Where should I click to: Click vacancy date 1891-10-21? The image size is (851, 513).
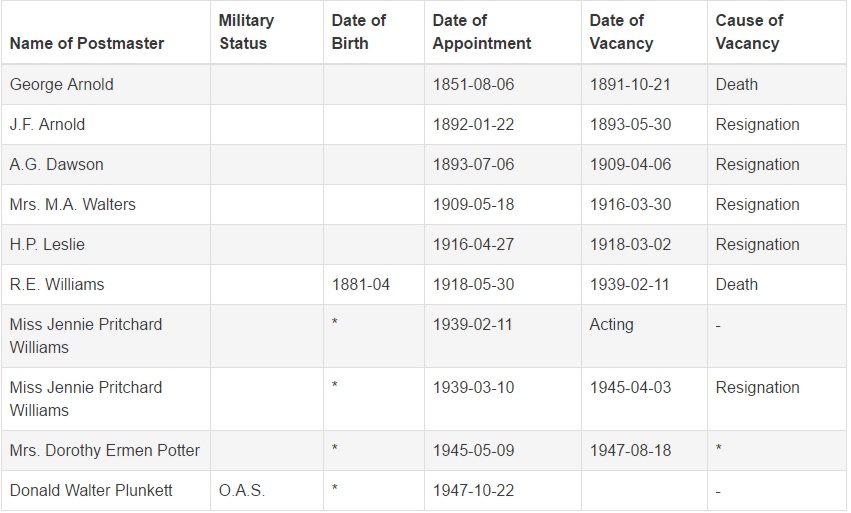[x=630, y=84]
